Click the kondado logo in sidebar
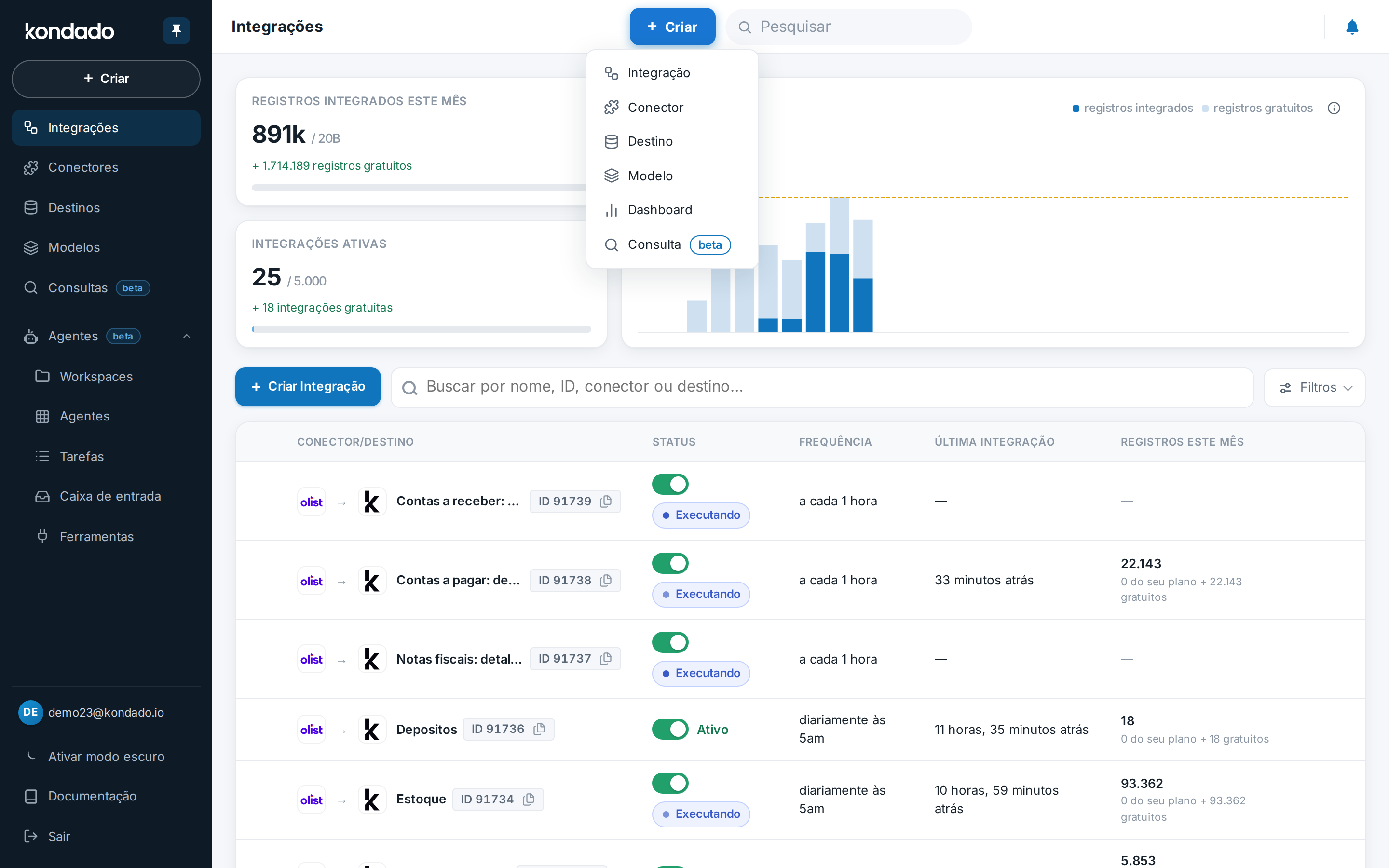The height and width of the screenshot is (868, 1389). [x=69, y=30]
